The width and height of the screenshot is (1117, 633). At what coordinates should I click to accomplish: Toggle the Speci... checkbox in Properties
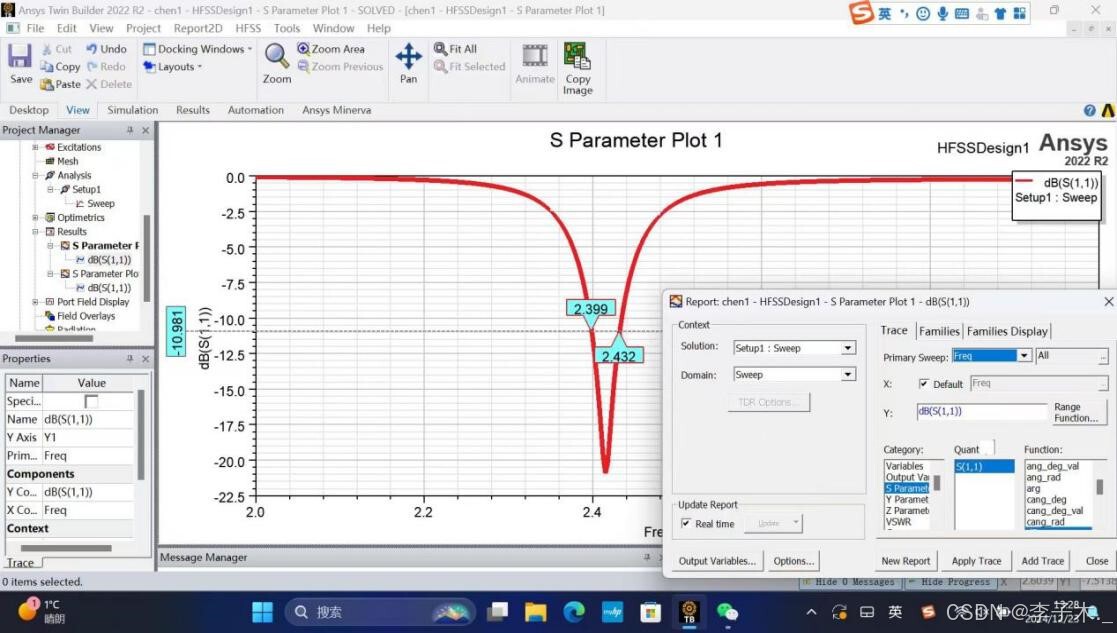pos(90,401)
